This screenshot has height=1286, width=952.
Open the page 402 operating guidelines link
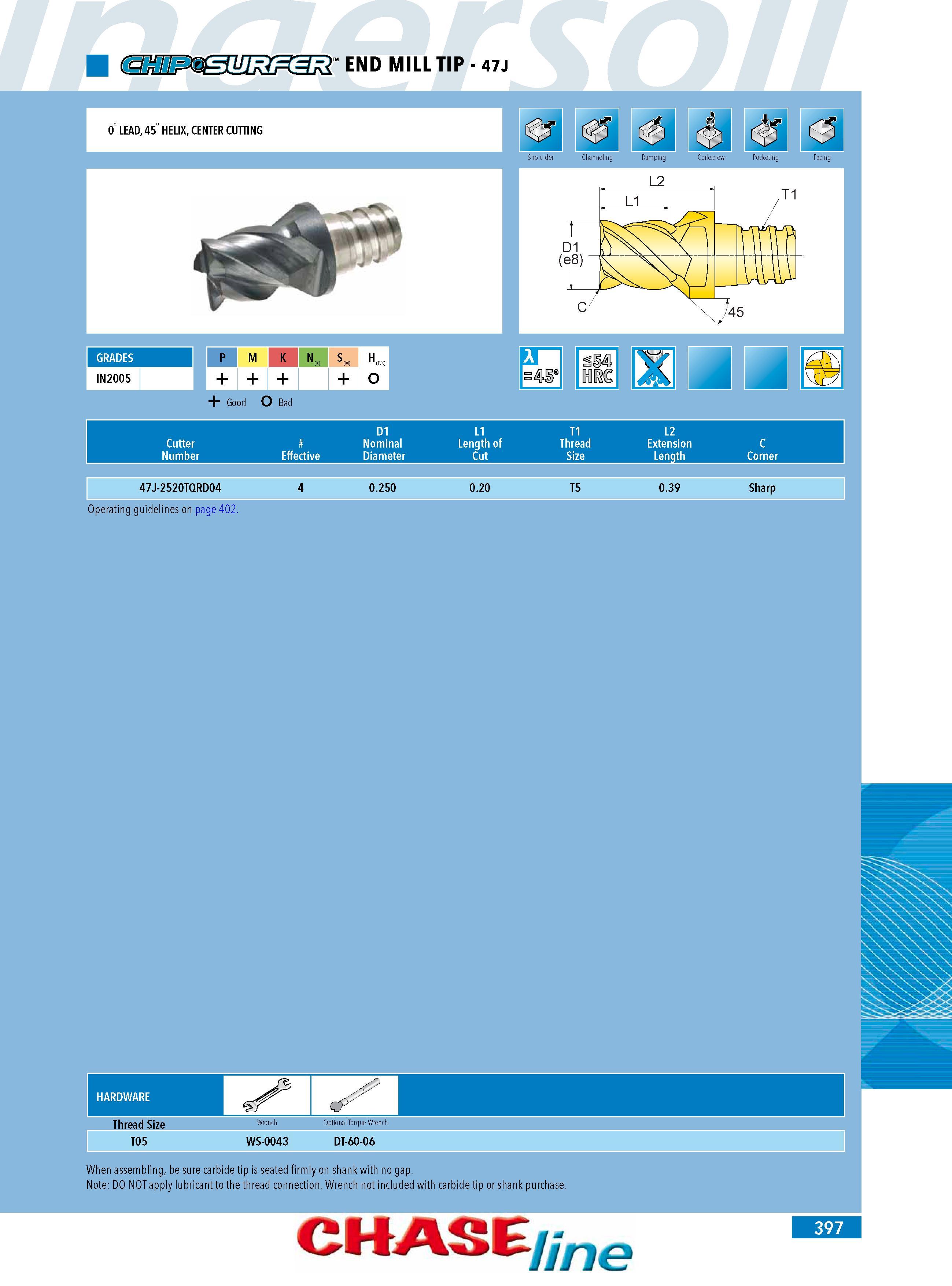(x=216, y=510)
